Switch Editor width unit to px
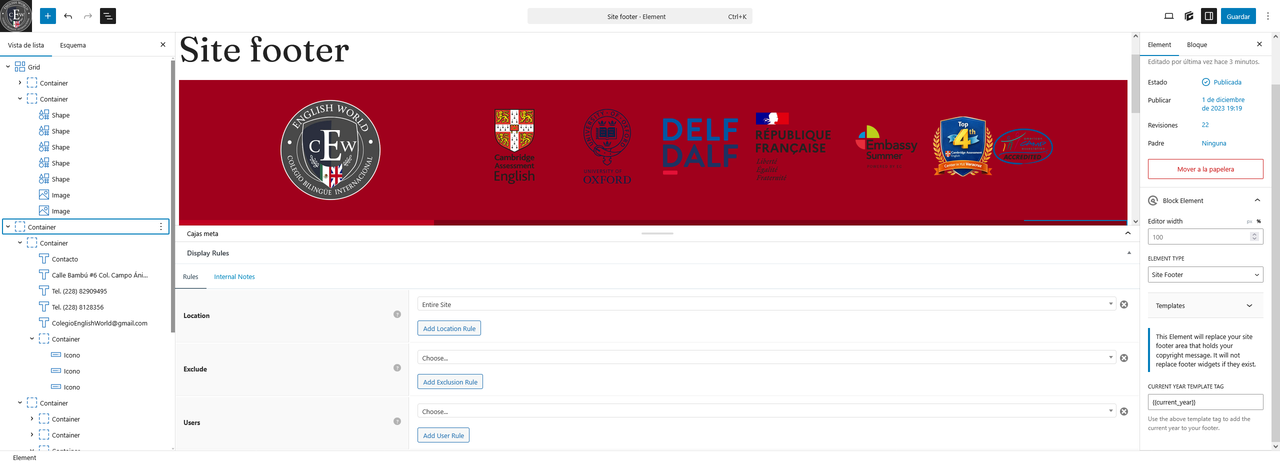Screen dimensions: 1280x463 point(1249,221)
